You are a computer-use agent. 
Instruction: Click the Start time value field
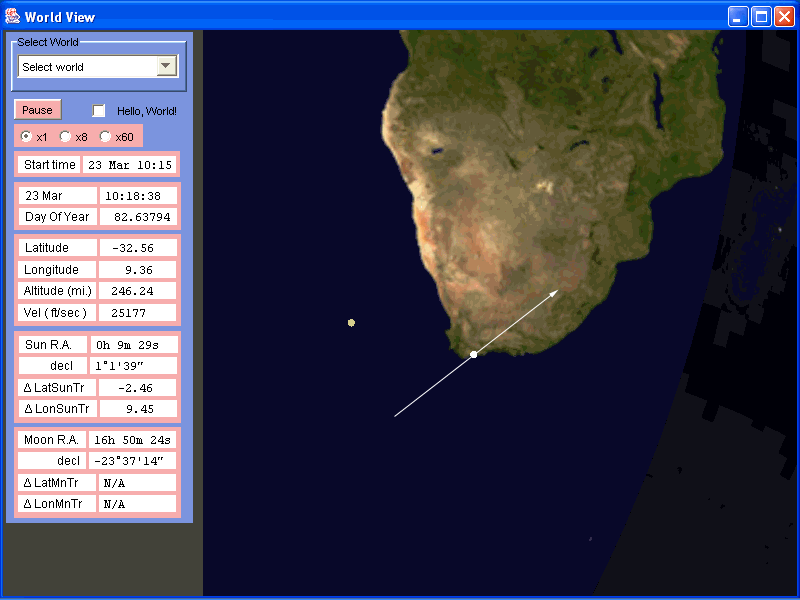point(129,165)
